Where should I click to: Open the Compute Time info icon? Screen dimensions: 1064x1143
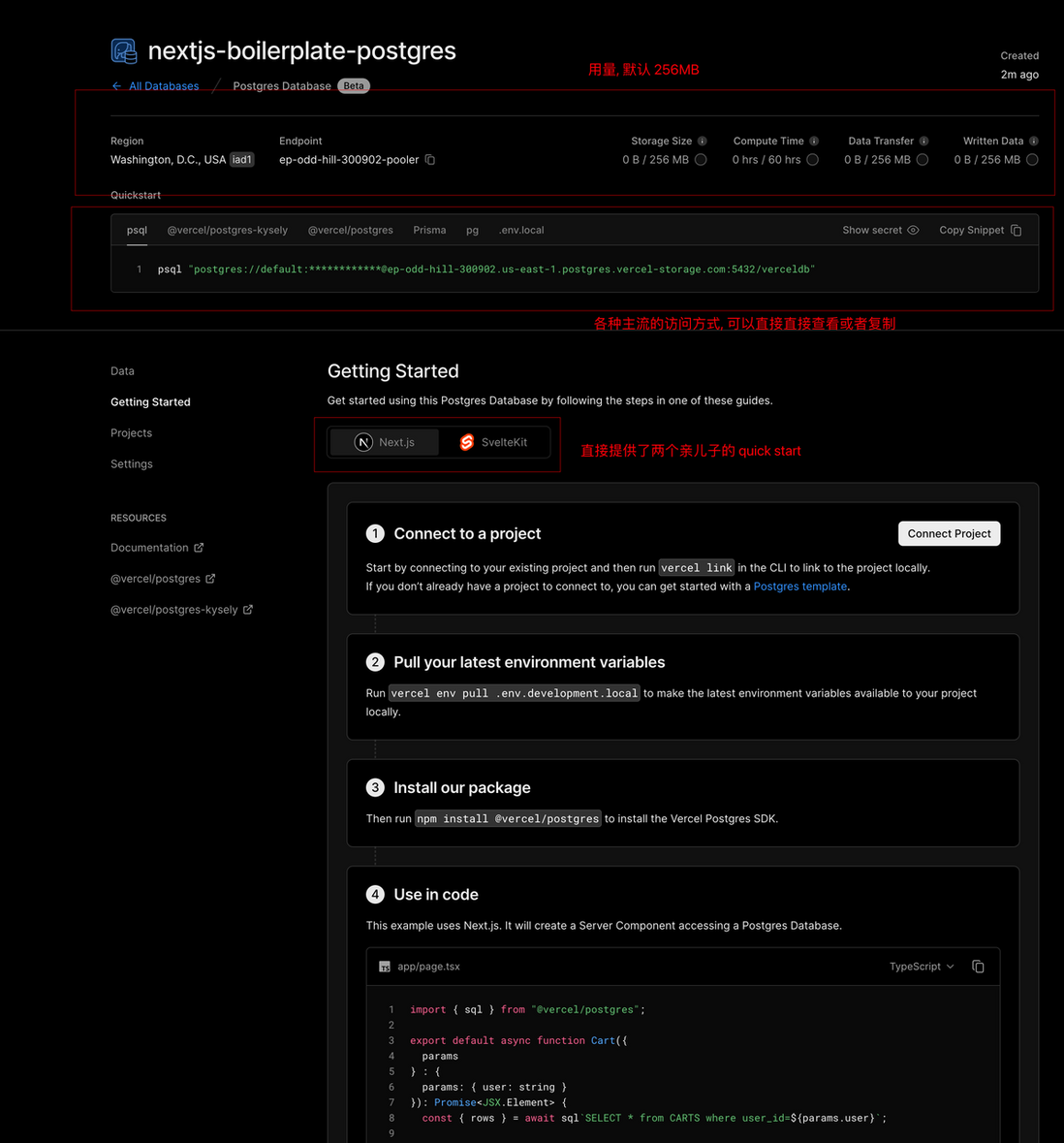814,141
